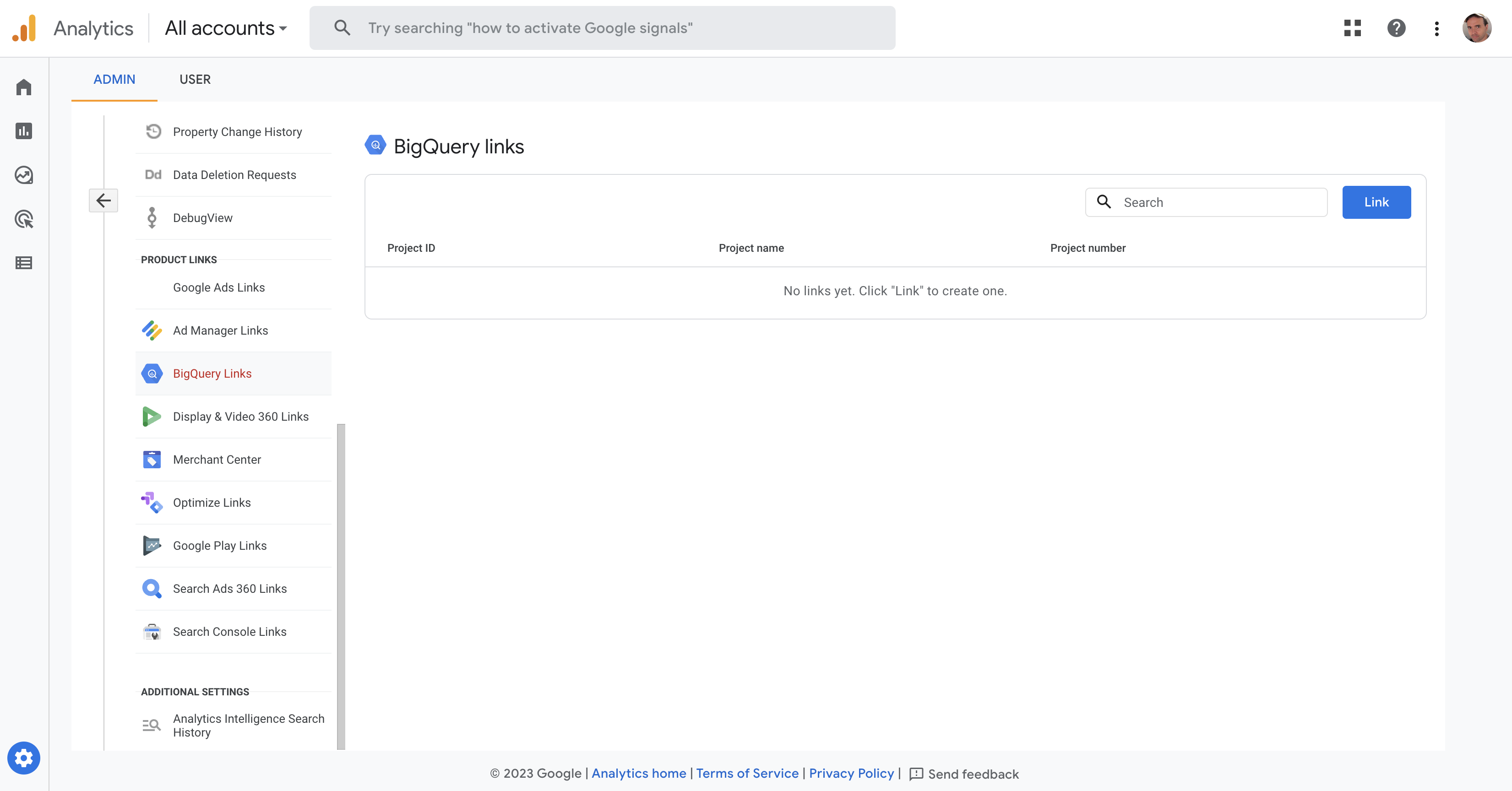The height and width of the screenshot is (791, 1512).
Task: Go to Home in left navigation
Action: [24, 87]
